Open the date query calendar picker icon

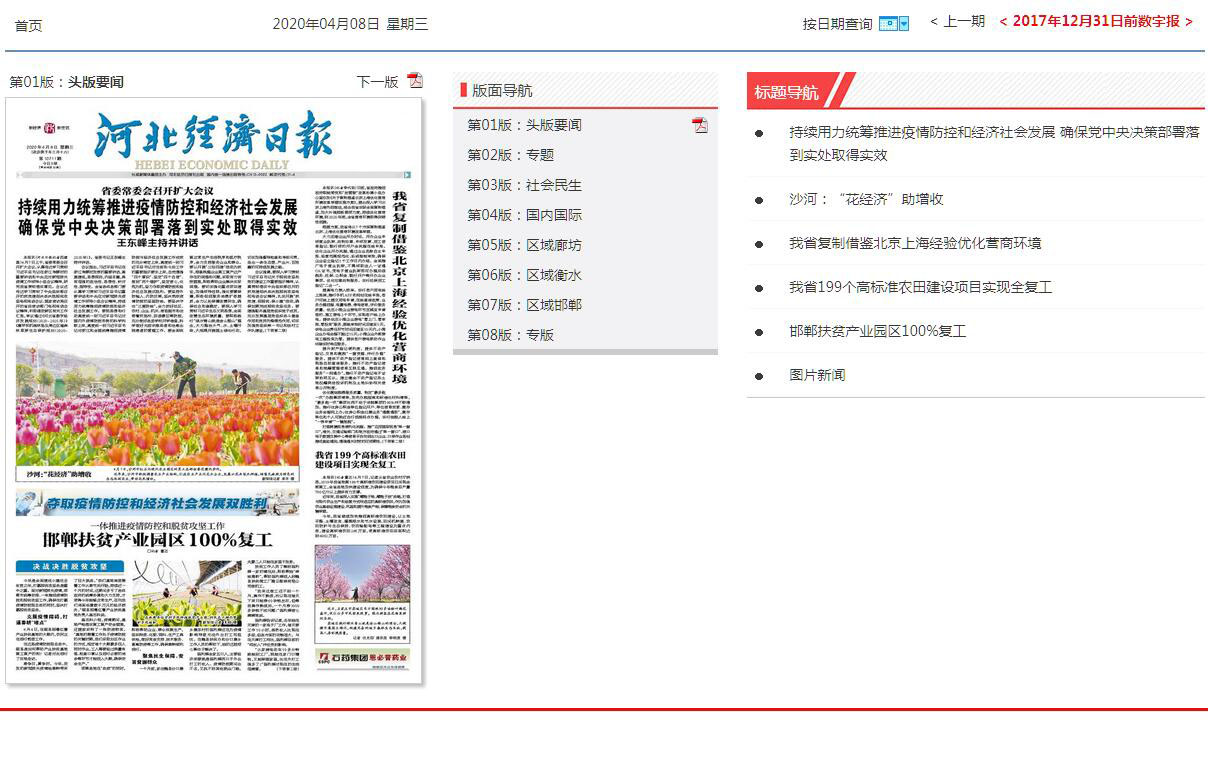893,23
